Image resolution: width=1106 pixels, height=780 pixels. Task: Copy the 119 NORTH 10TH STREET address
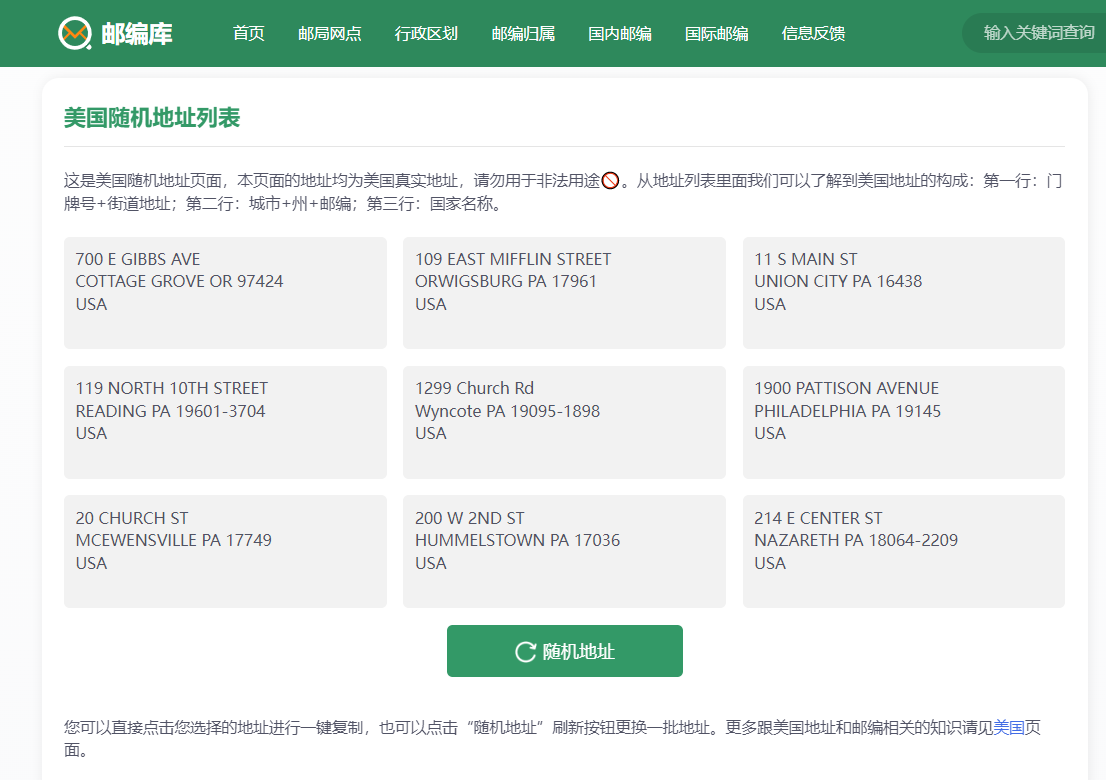[x=225, y=421]
